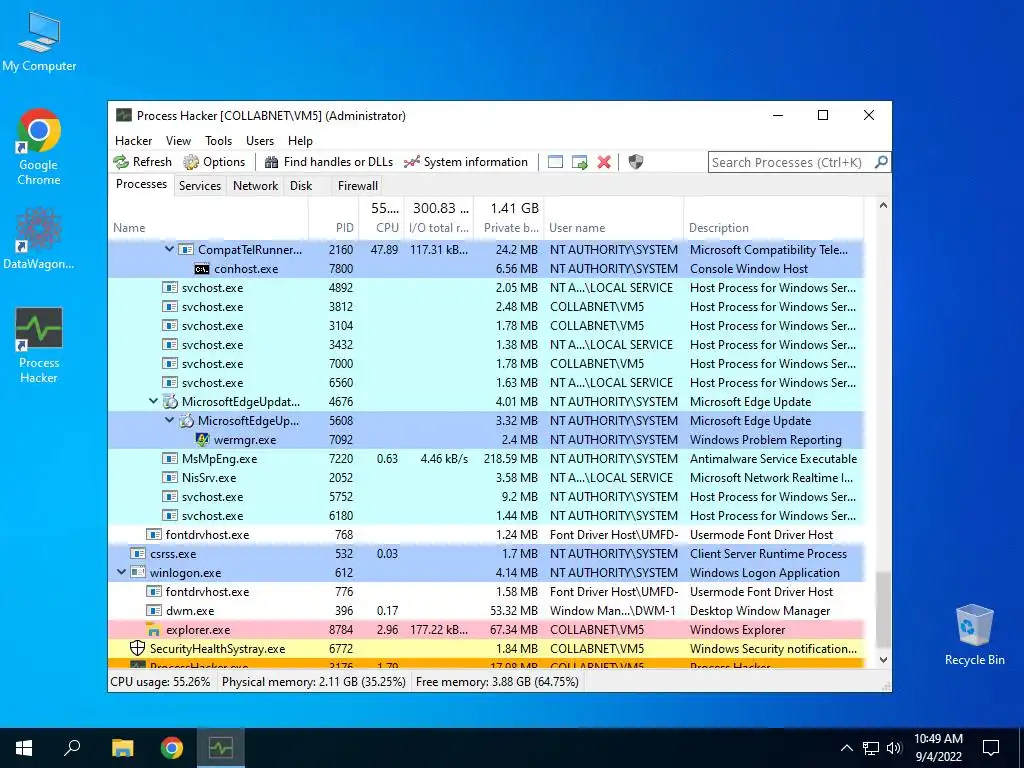Click find window and thread icon
The height and width of the screenshot is (768, 1024).
(x=579, y=162)
